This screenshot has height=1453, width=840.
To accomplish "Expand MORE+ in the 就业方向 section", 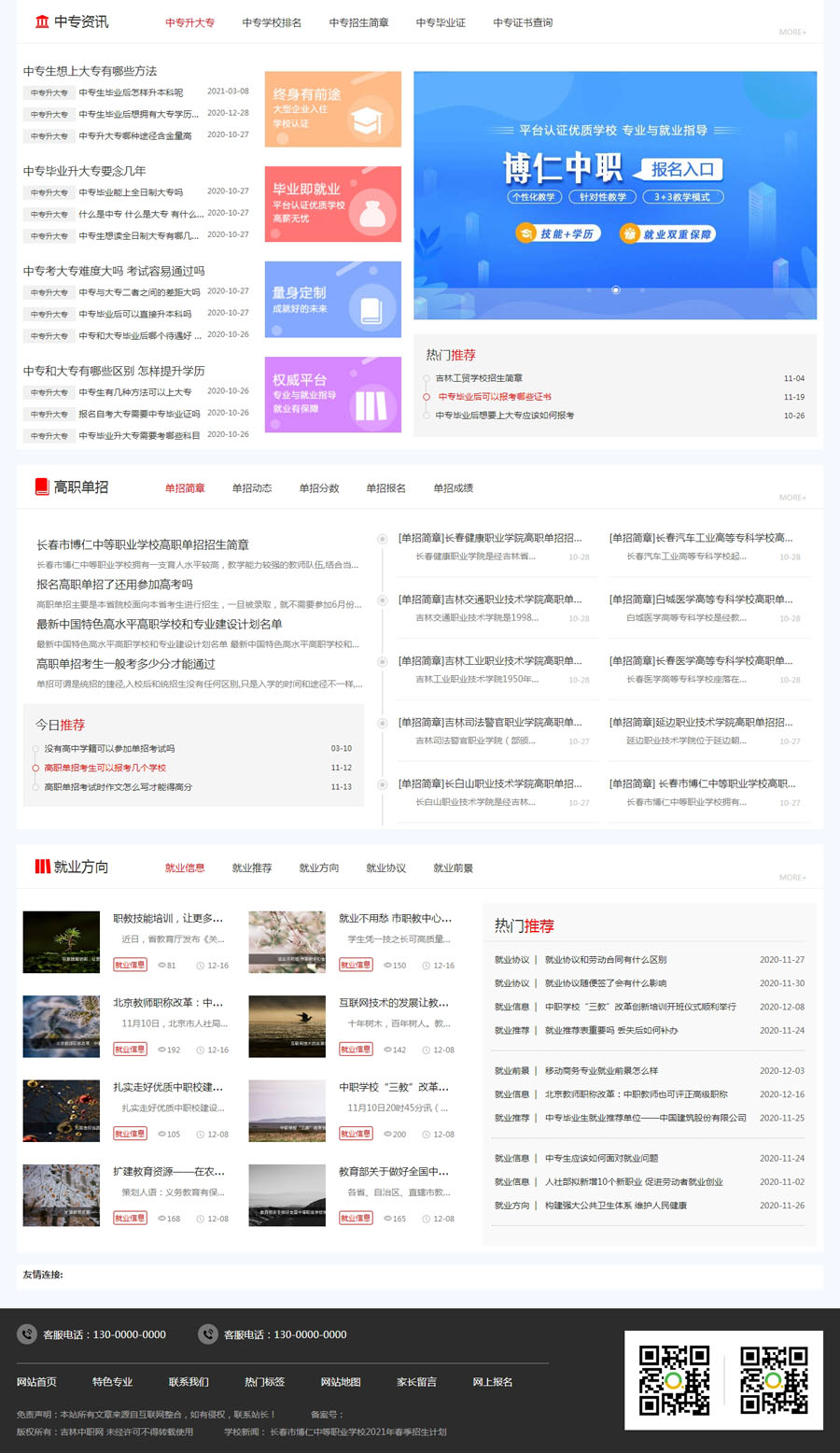I will (x=792, y=877).
